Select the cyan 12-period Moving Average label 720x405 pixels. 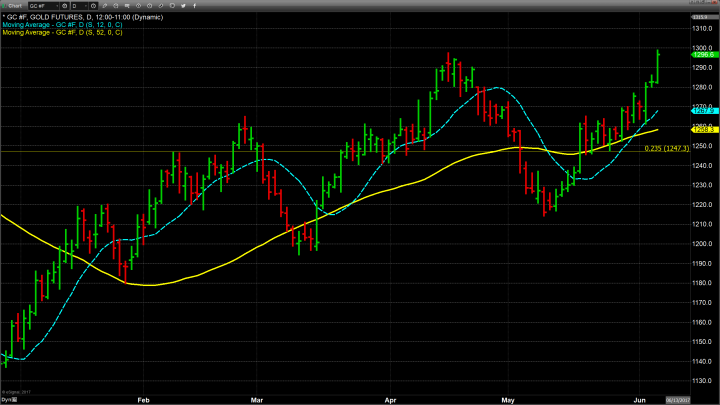[x=60, y=25]
